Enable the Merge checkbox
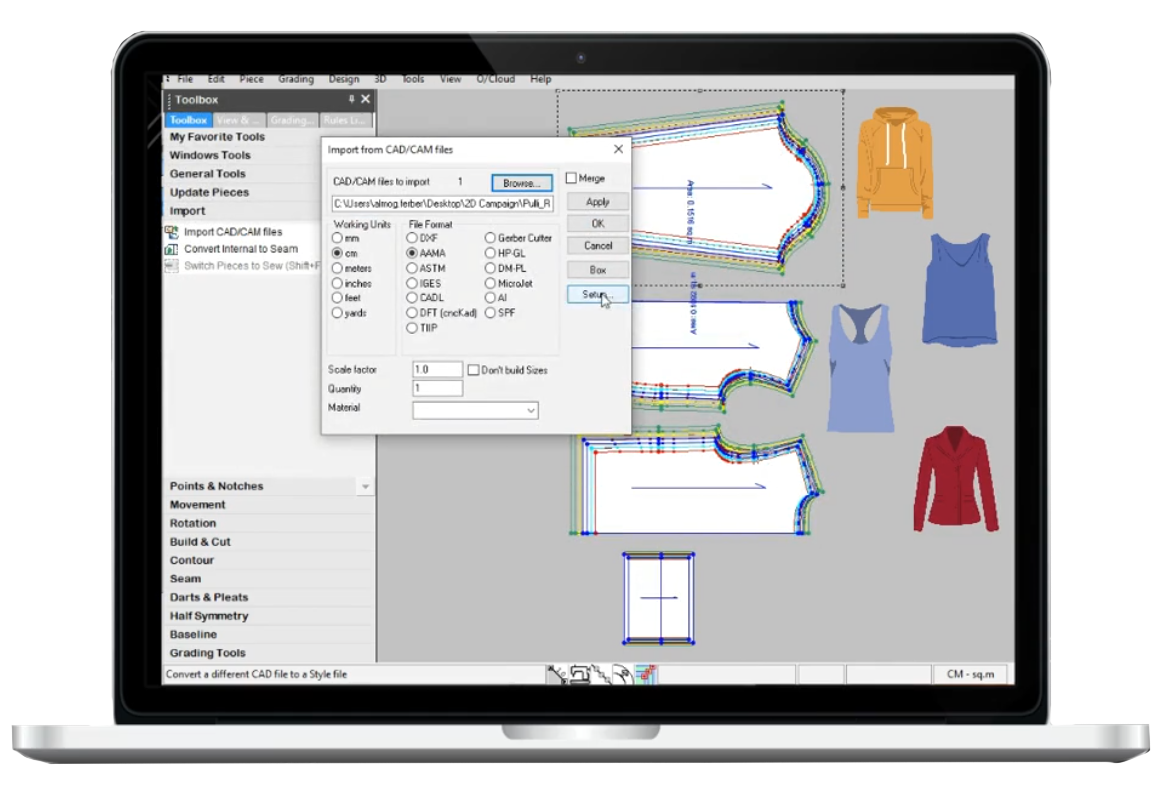 pyautogui.click(x=572, y=178)
